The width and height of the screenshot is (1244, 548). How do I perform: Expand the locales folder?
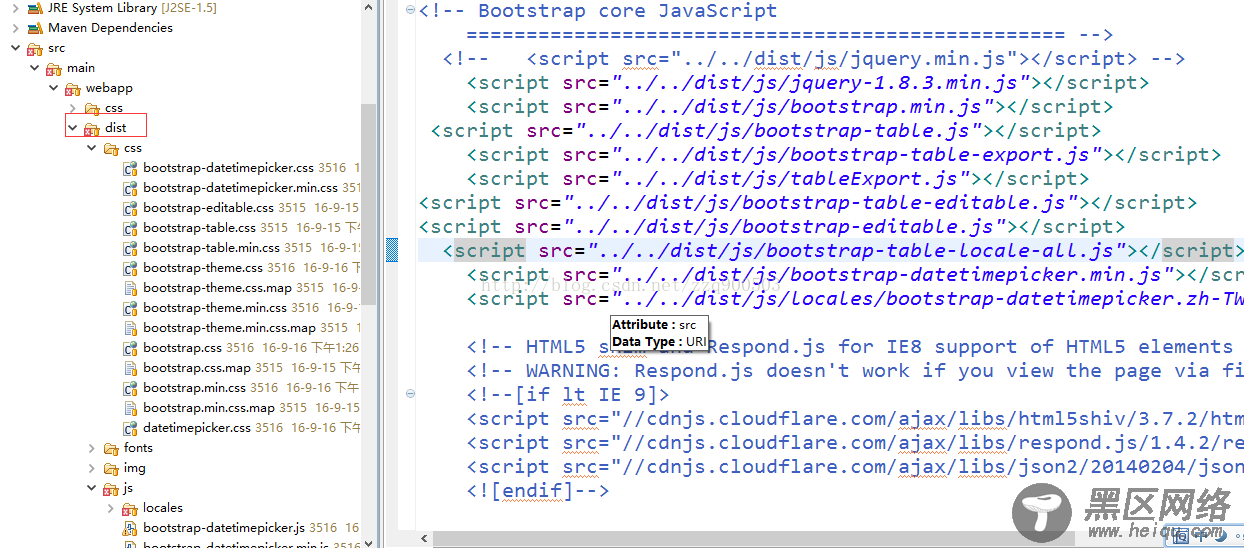110,508
